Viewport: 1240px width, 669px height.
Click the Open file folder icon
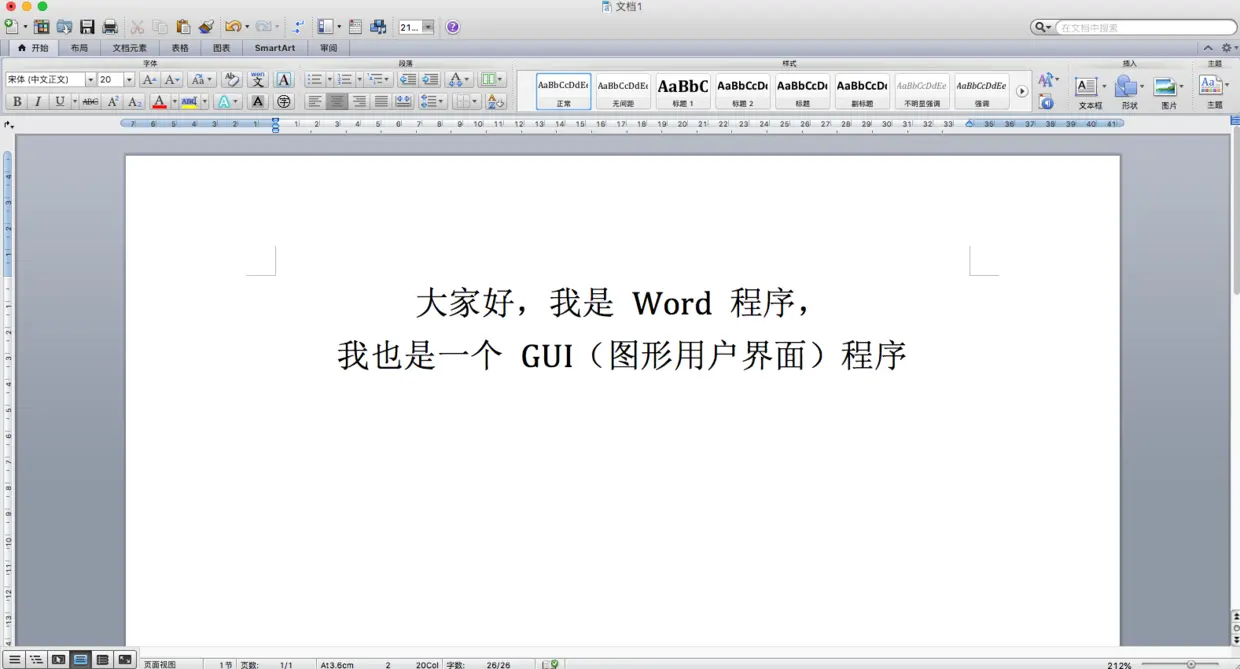point(64,27)
